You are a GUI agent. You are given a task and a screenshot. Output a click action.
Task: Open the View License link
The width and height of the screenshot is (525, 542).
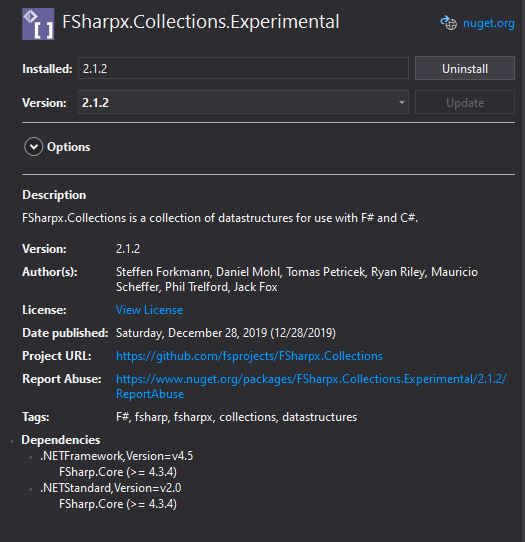(x=149, y=310)
